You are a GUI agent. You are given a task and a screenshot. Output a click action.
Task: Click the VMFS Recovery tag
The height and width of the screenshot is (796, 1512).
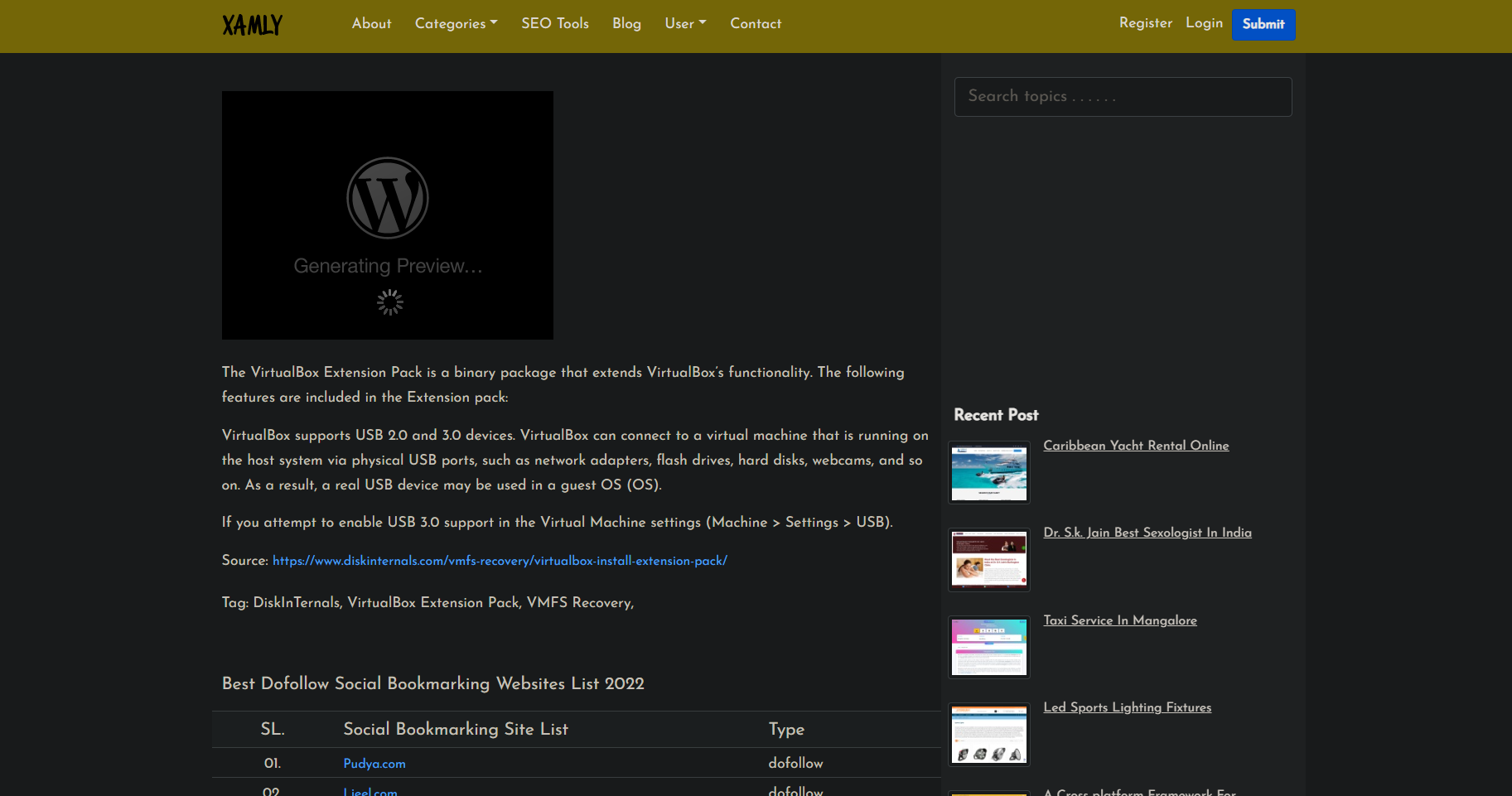pos(579,603)
